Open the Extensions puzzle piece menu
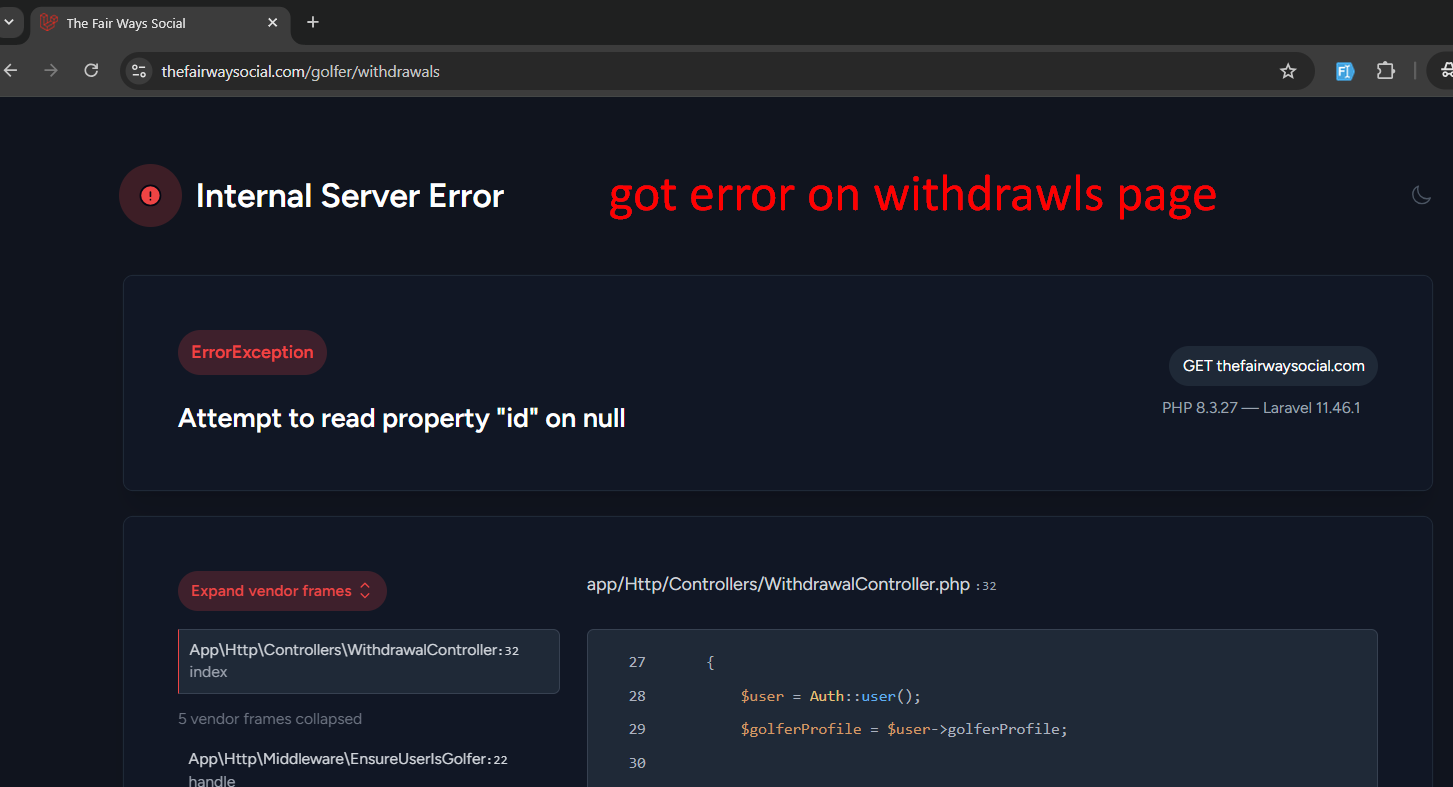The image size is (1453, 787). (x=1385, y=71)
